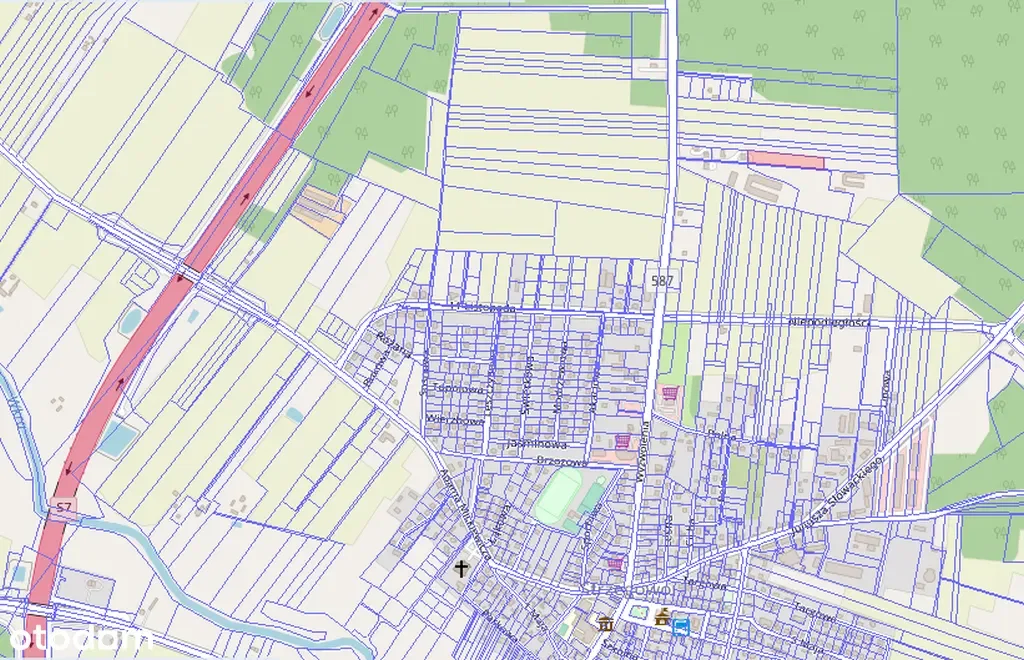Select the brown building icon beside the bus stop
The image size is (1024, 660).
coord(661,618)
